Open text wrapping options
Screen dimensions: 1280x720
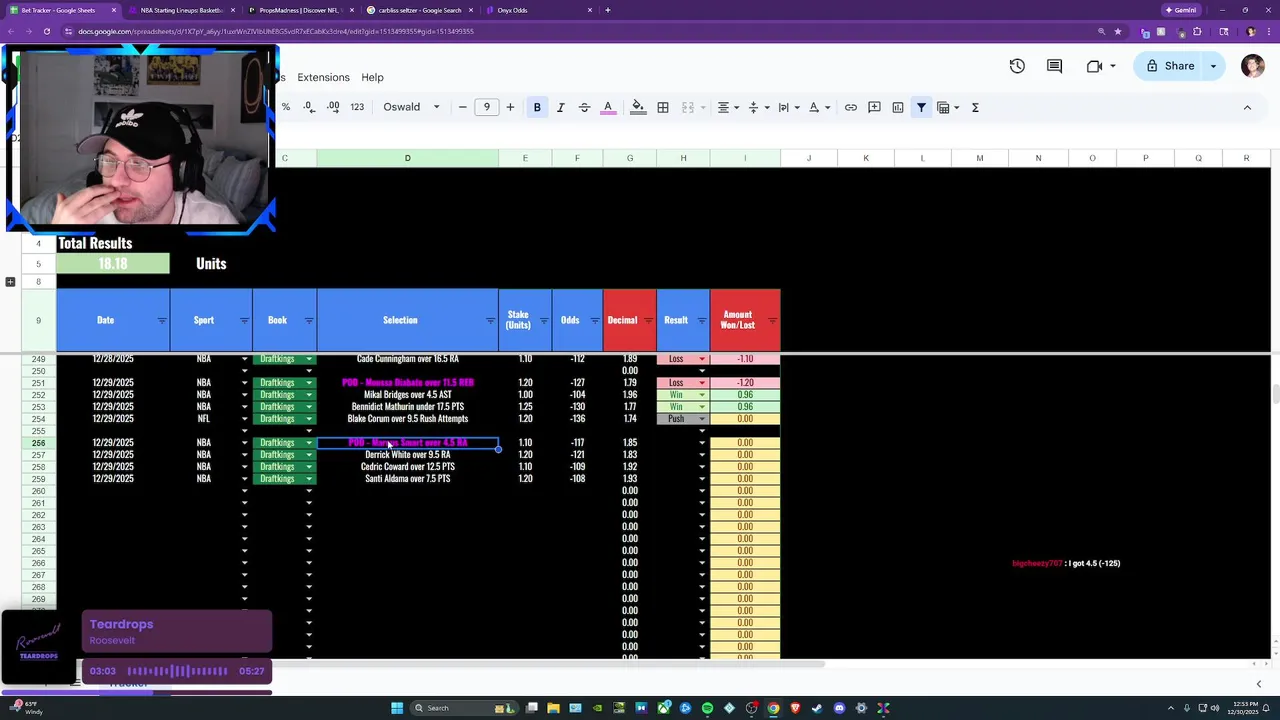tap(788, 107)
